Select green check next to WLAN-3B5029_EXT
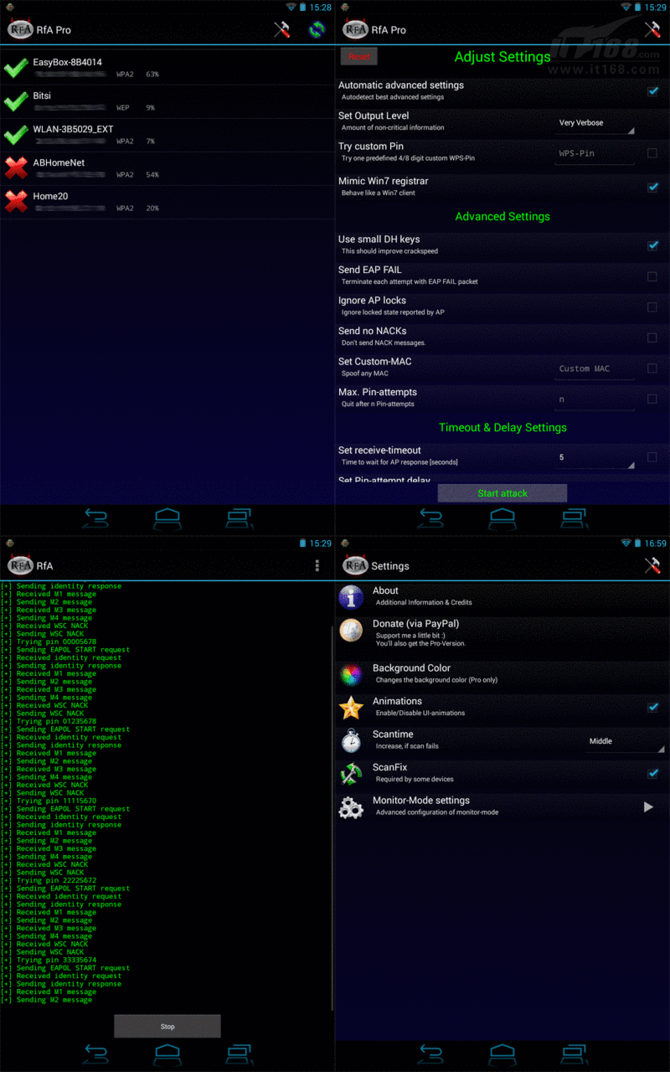670x1072 pixels. click(x=16, y=135)
